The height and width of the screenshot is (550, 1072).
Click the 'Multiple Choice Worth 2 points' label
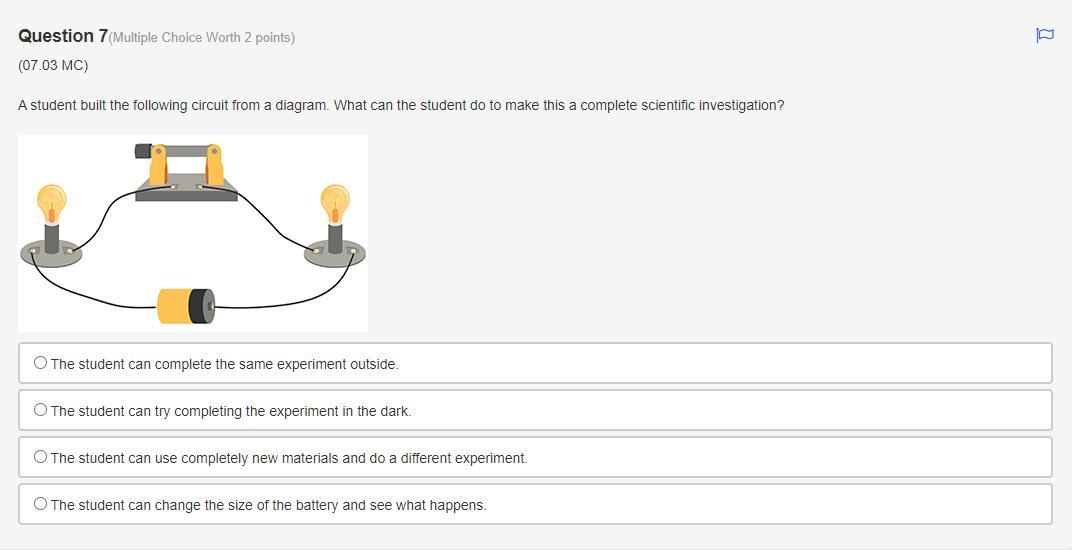point(202,38)
